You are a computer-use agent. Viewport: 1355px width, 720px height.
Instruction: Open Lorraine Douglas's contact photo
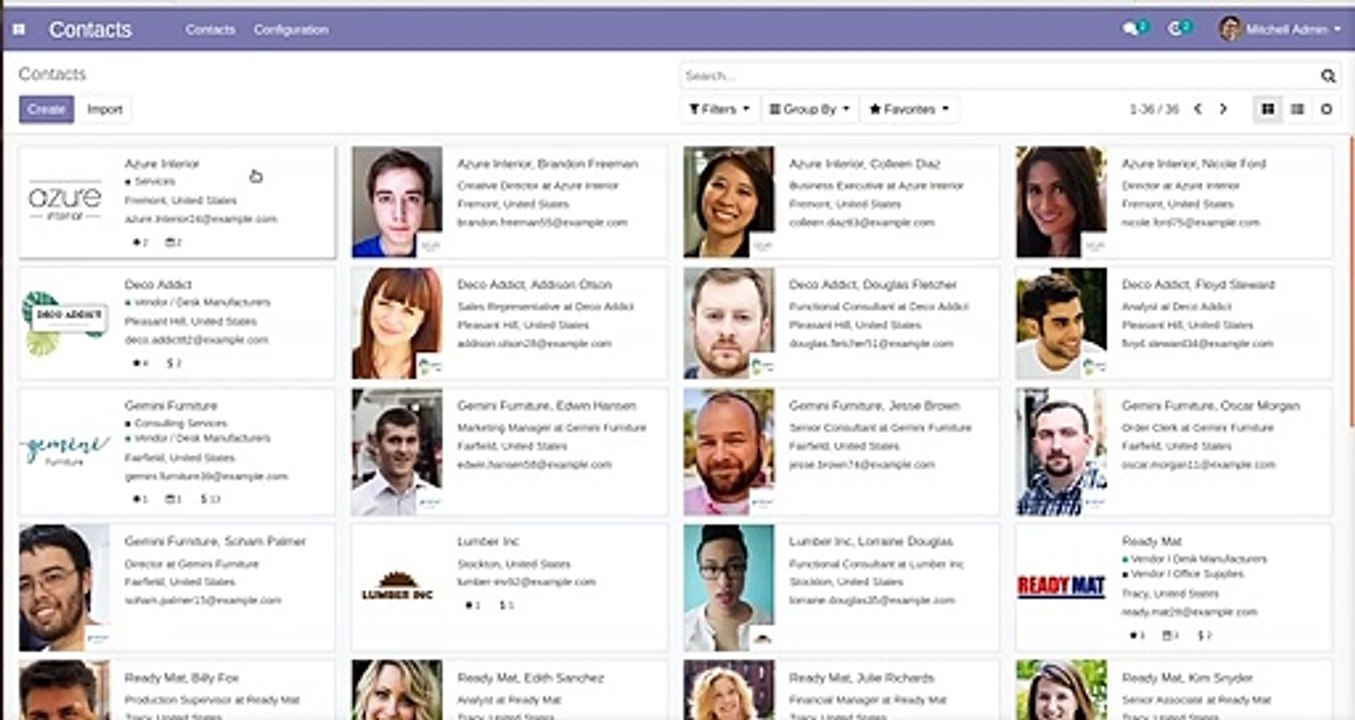click(729, 587)
